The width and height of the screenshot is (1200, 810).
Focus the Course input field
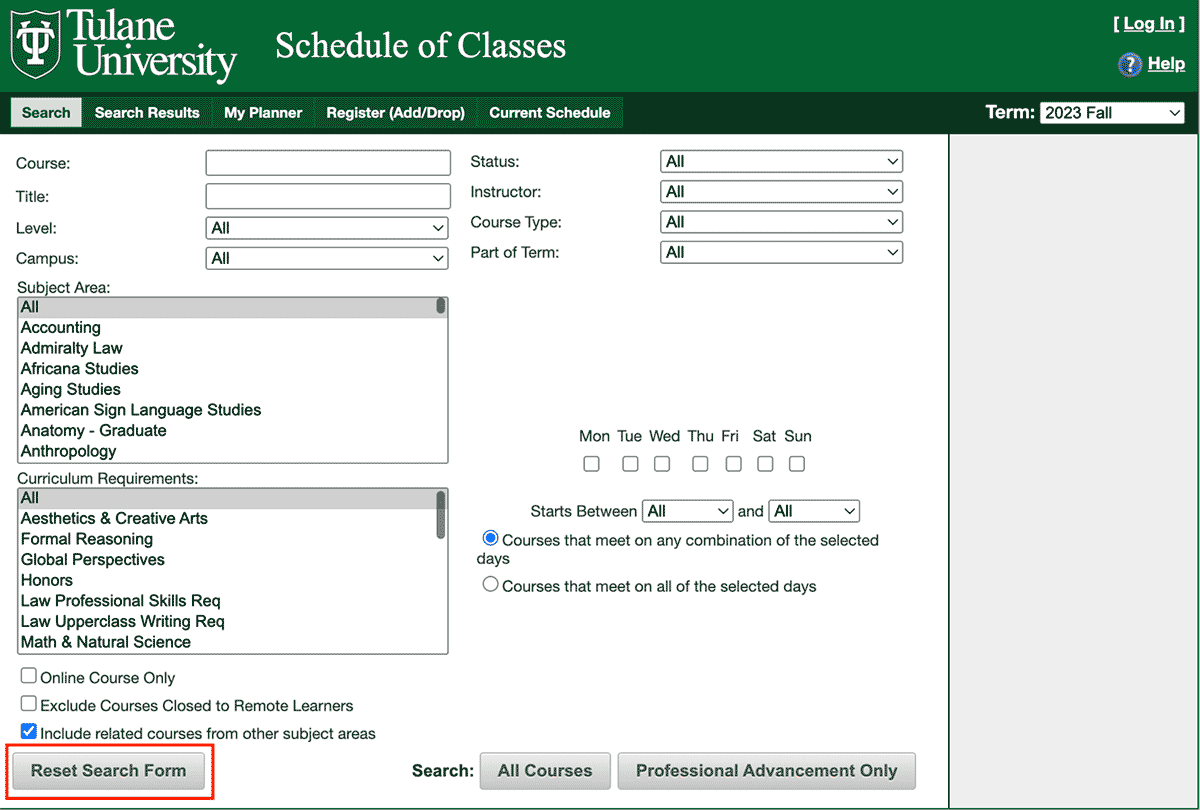point(328,163)
